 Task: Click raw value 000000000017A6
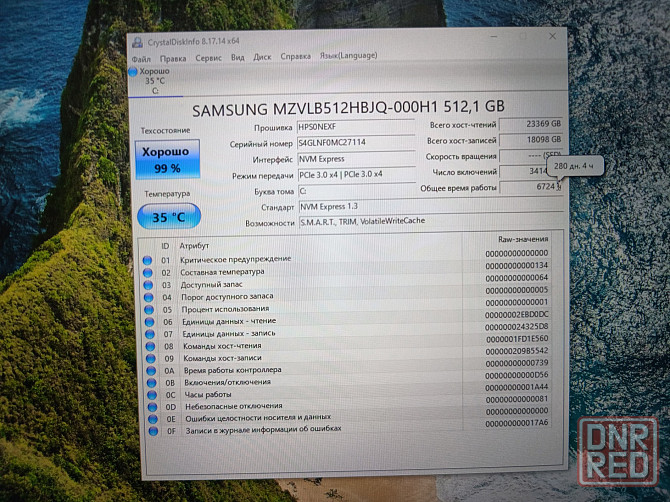(517, 423)
